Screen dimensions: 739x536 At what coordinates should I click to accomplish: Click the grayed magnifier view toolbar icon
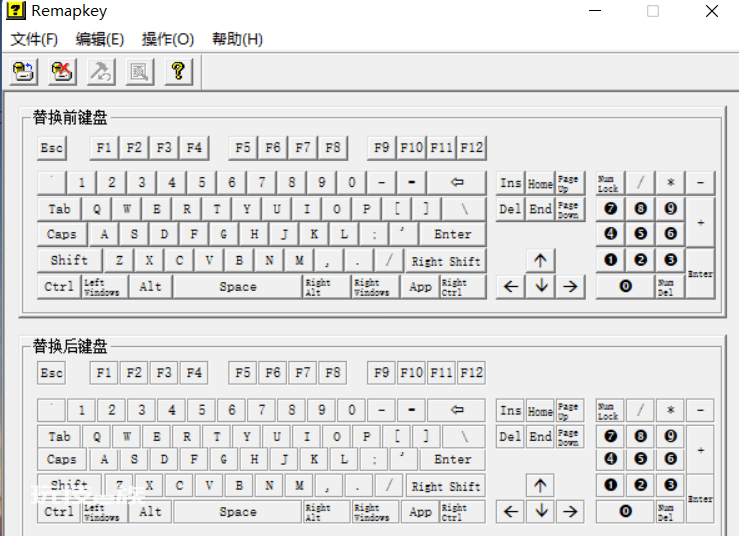coord(140,72)
